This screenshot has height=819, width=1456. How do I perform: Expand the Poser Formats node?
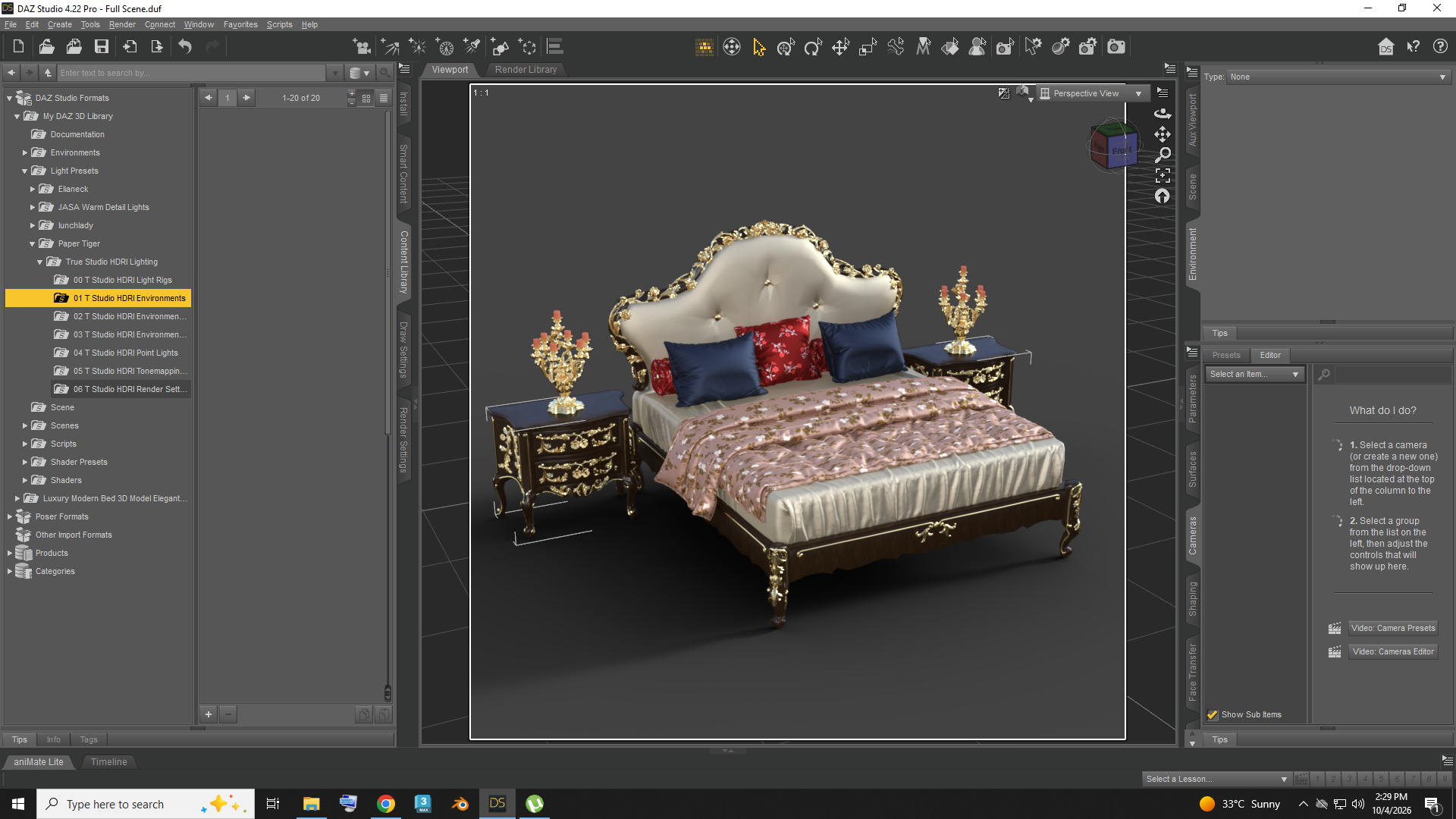point(9,516)
